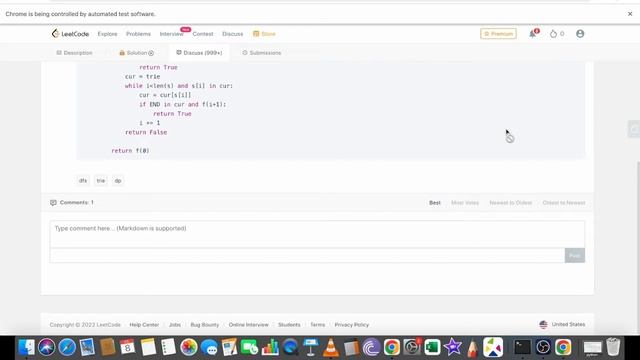Open Notes from the dock
640x360 pixels.
point(148,347)
